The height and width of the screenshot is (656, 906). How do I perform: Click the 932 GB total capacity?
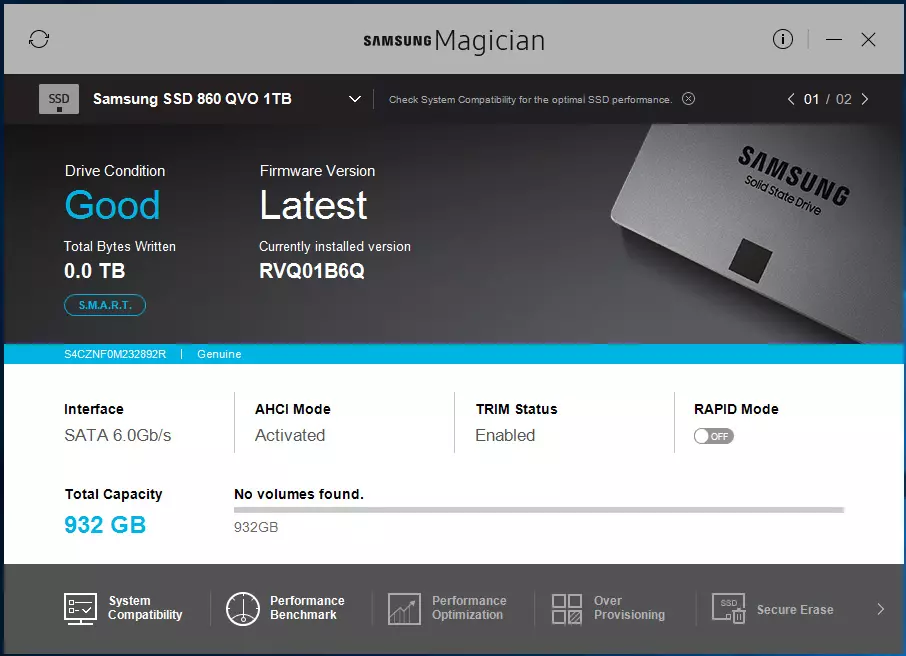tap(105, 525)
